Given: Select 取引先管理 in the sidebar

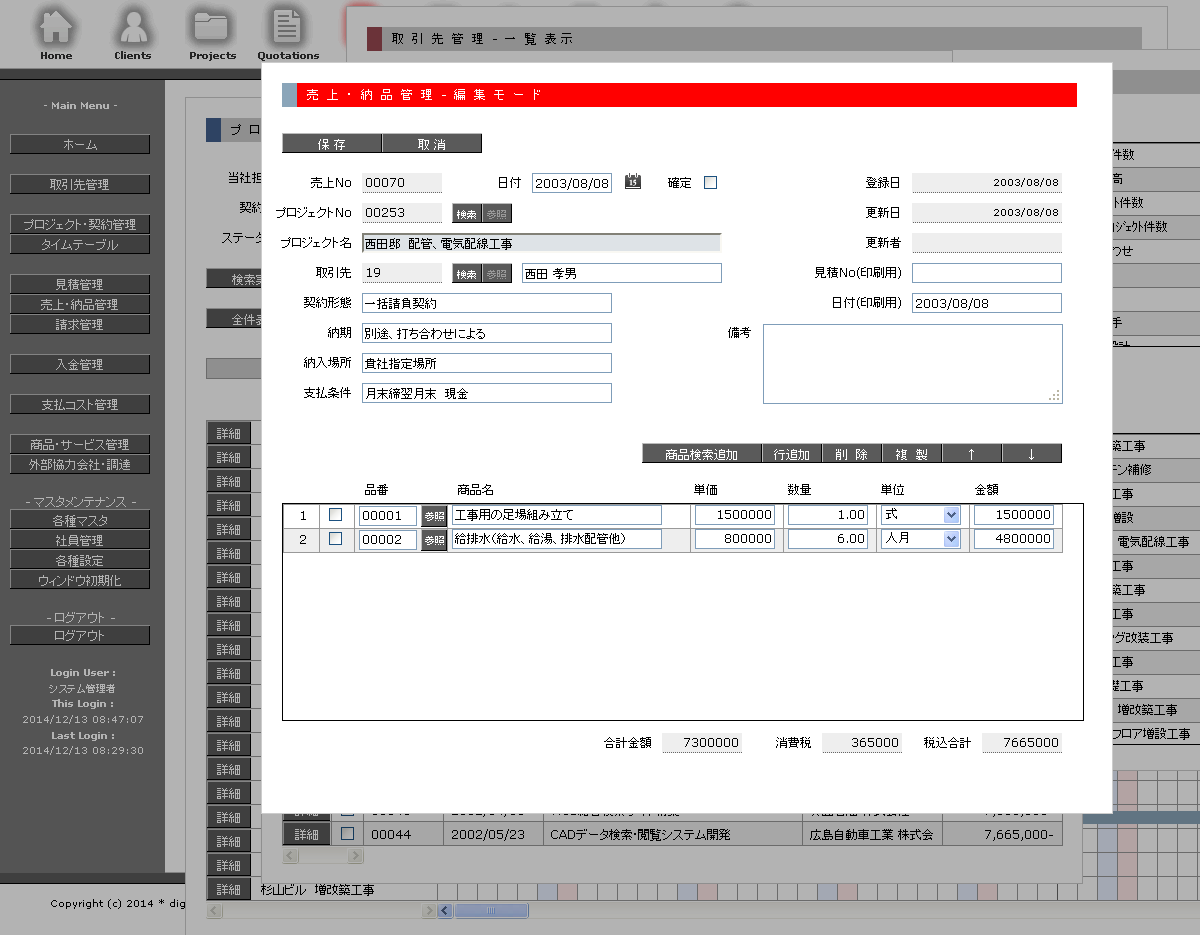Looking at the screenshot, I should point(80,185).
